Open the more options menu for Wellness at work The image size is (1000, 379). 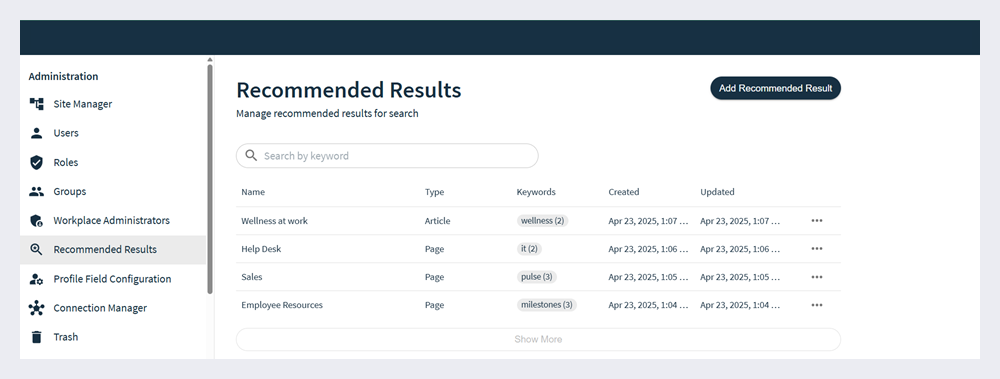pos(816,221)
